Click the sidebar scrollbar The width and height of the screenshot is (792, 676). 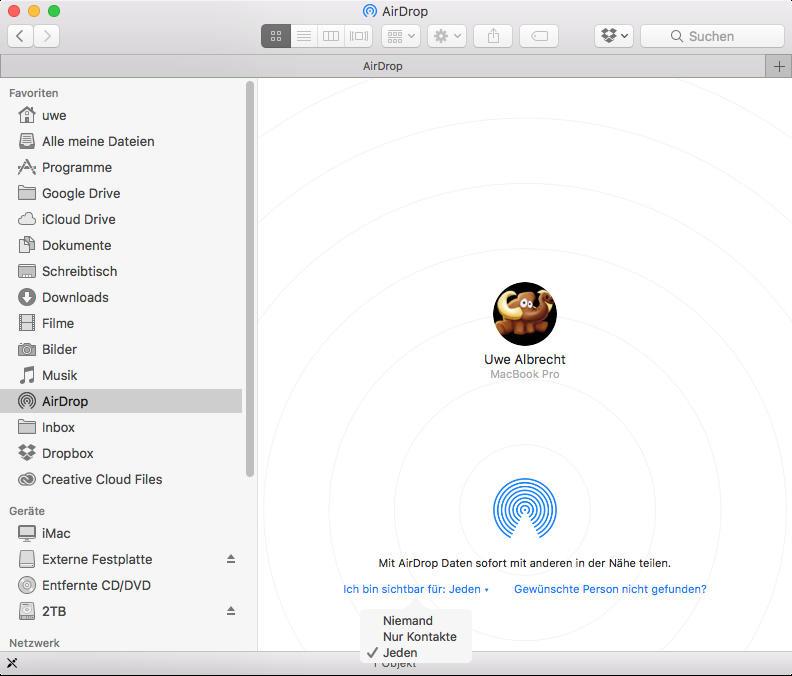250,279
